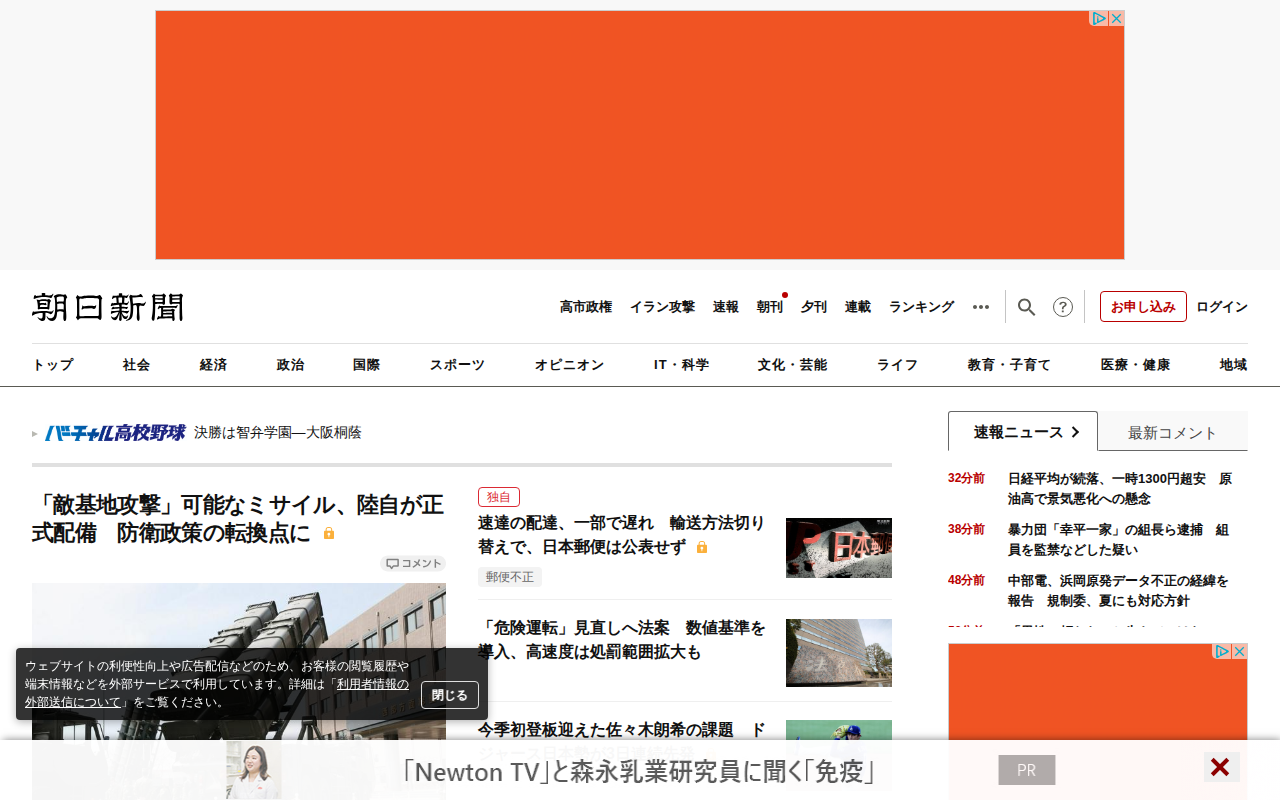
Task: Open バーチャル高校野球 via its logo
Action: [114, 431]
